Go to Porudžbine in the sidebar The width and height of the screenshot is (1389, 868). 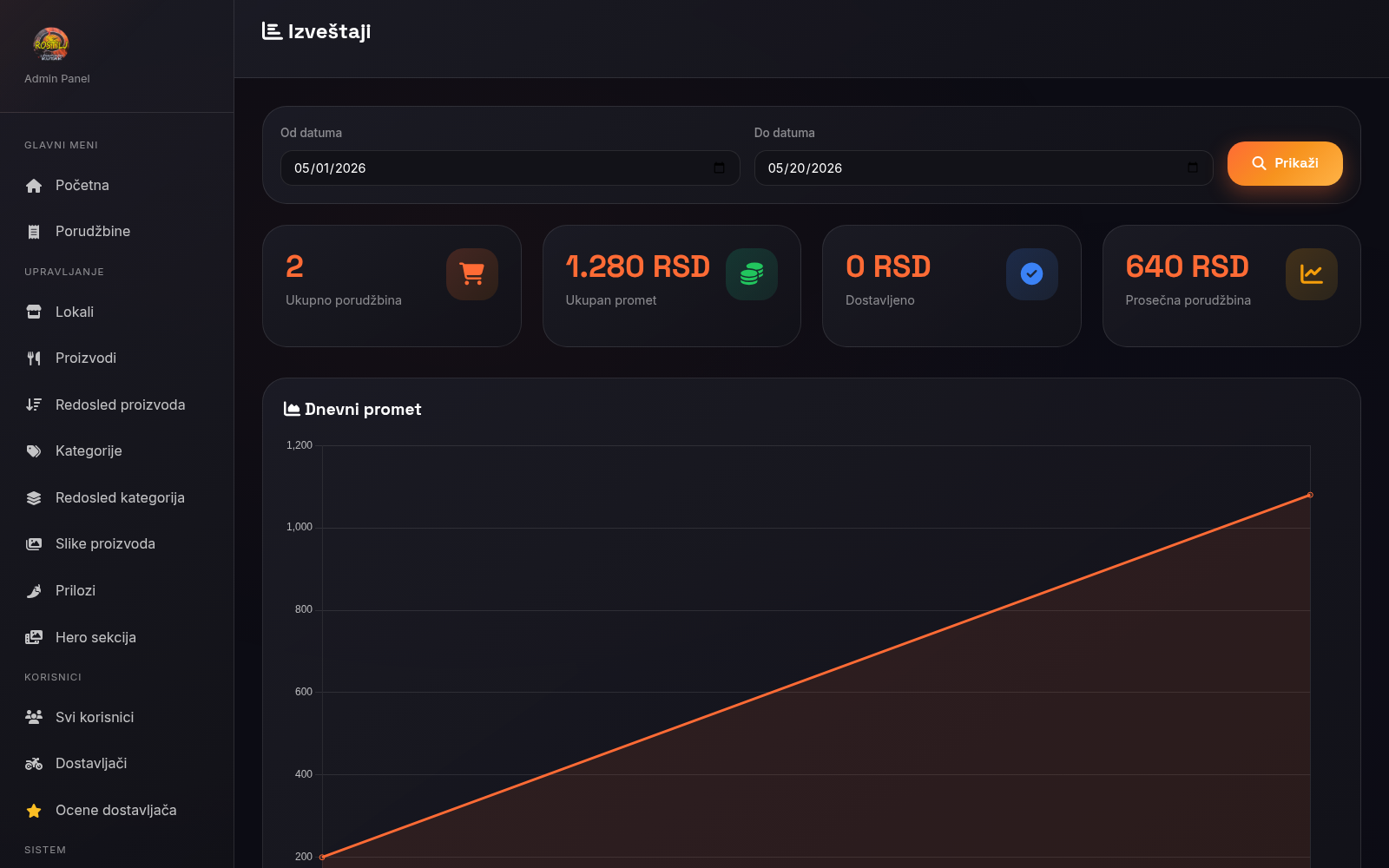click(116, 232)
